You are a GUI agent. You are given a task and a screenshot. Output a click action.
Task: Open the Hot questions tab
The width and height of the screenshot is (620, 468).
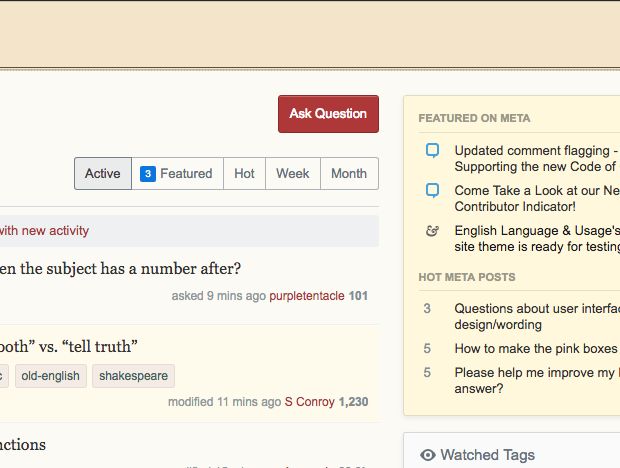244,174
